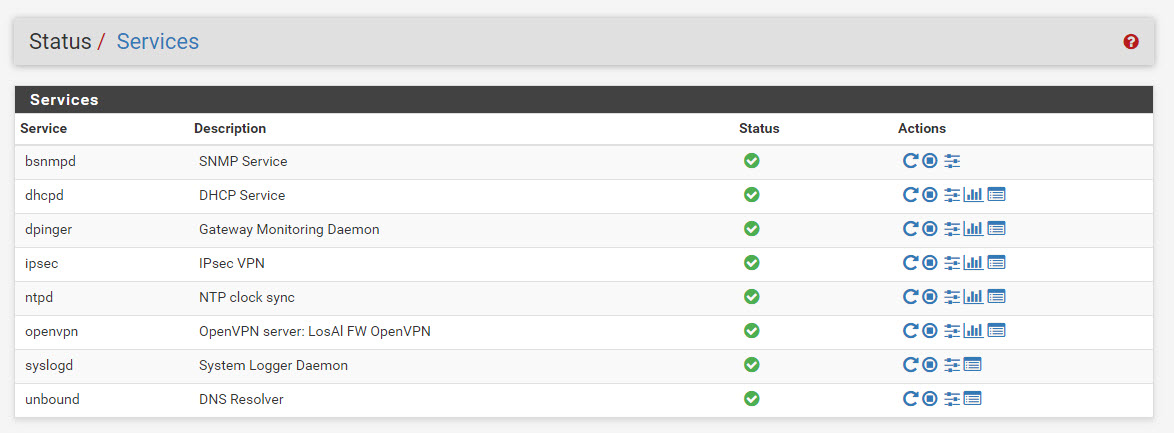Open related settings for dhcpd

click(952, 195)
